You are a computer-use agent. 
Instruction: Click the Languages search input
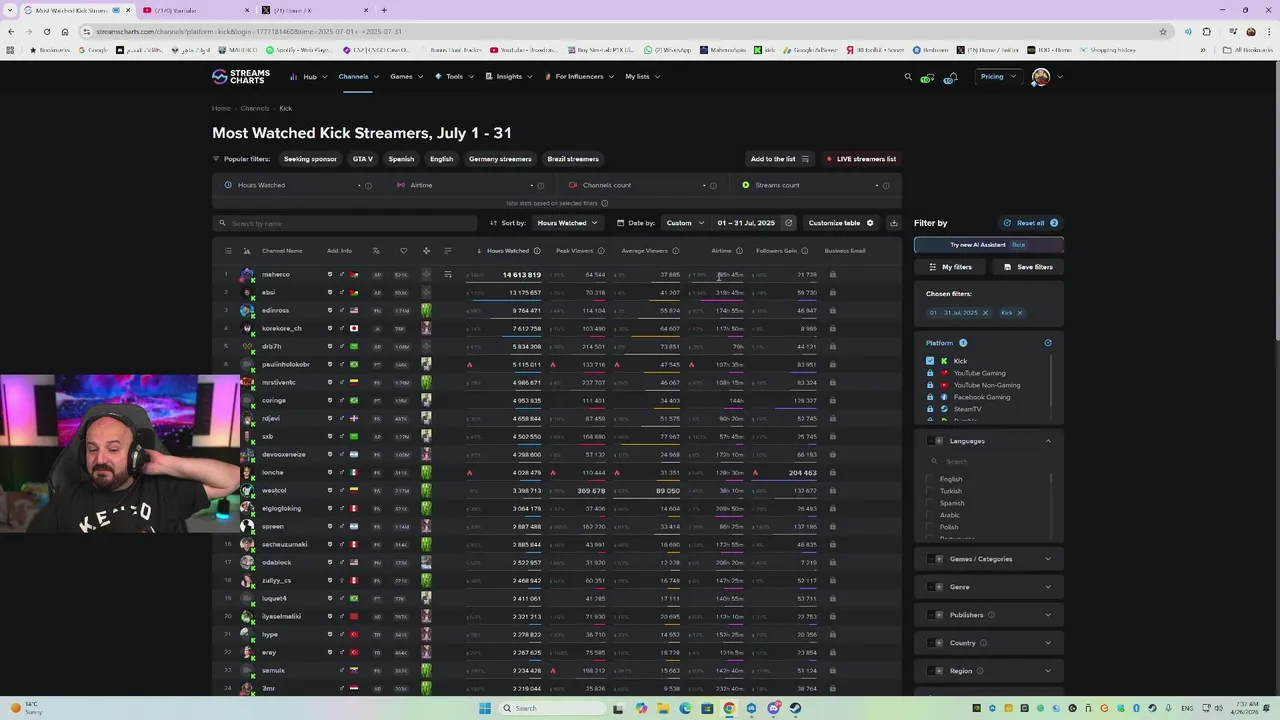pos(987,461)
